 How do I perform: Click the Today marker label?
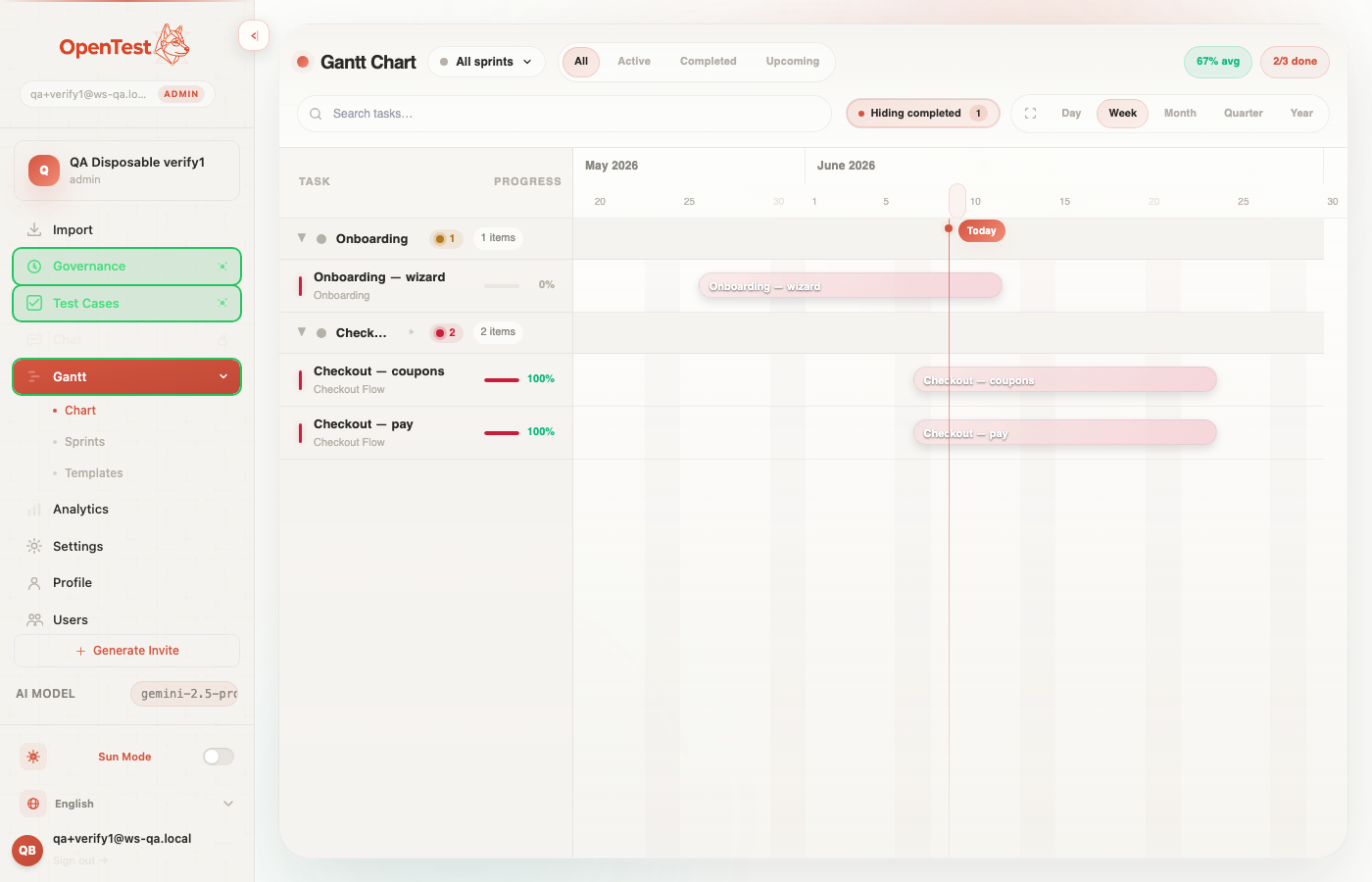pyautogui.click(x=981, y=231)
